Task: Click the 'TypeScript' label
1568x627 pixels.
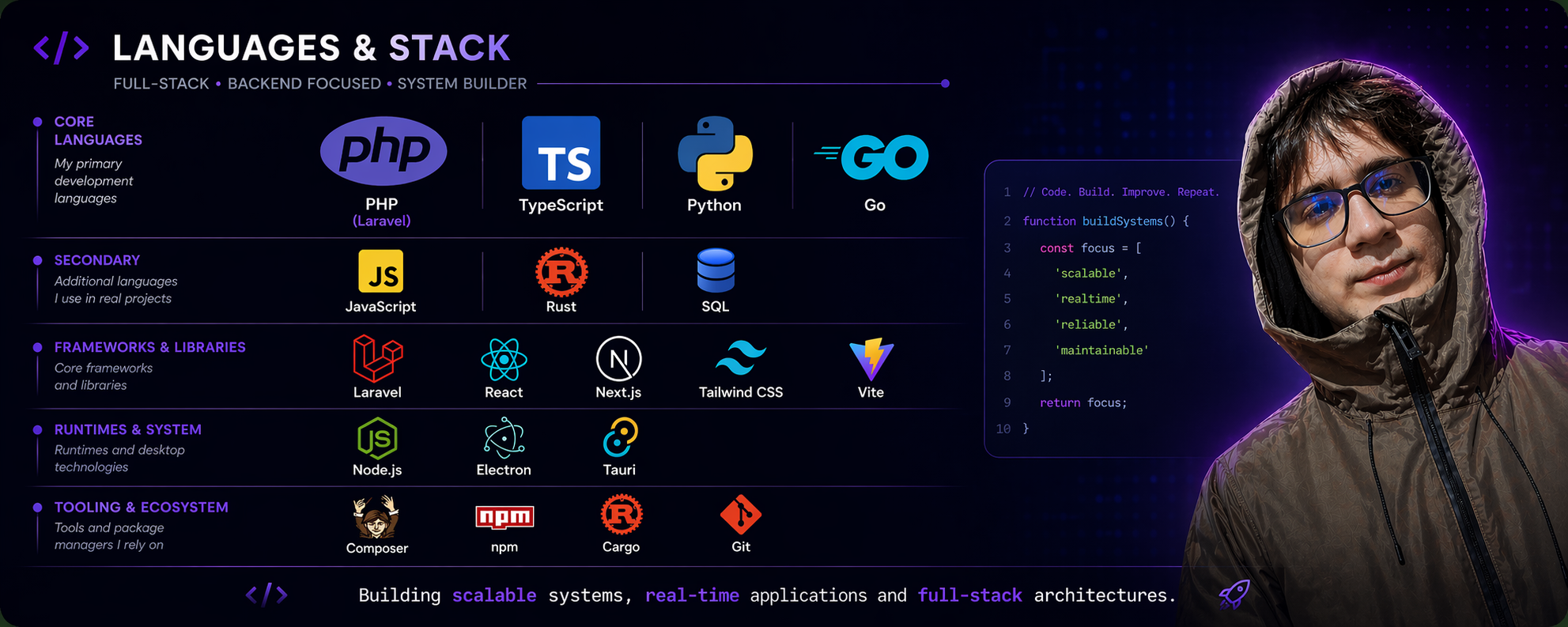Action: point(561,206)
